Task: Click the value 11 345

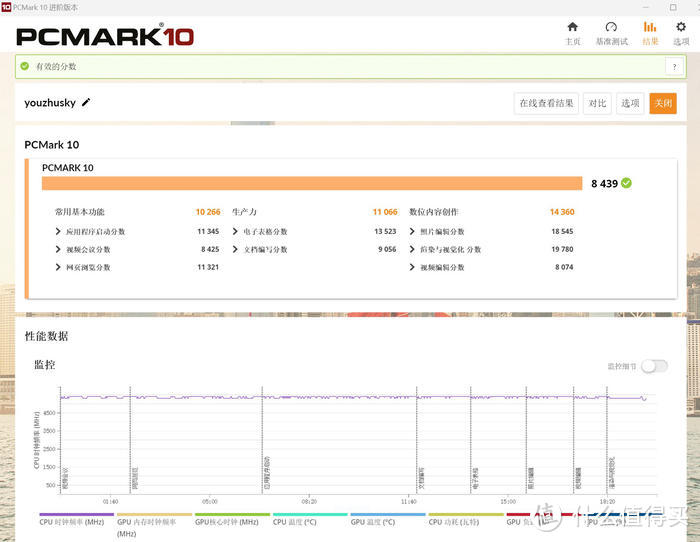Action: (x=208, y=231)
